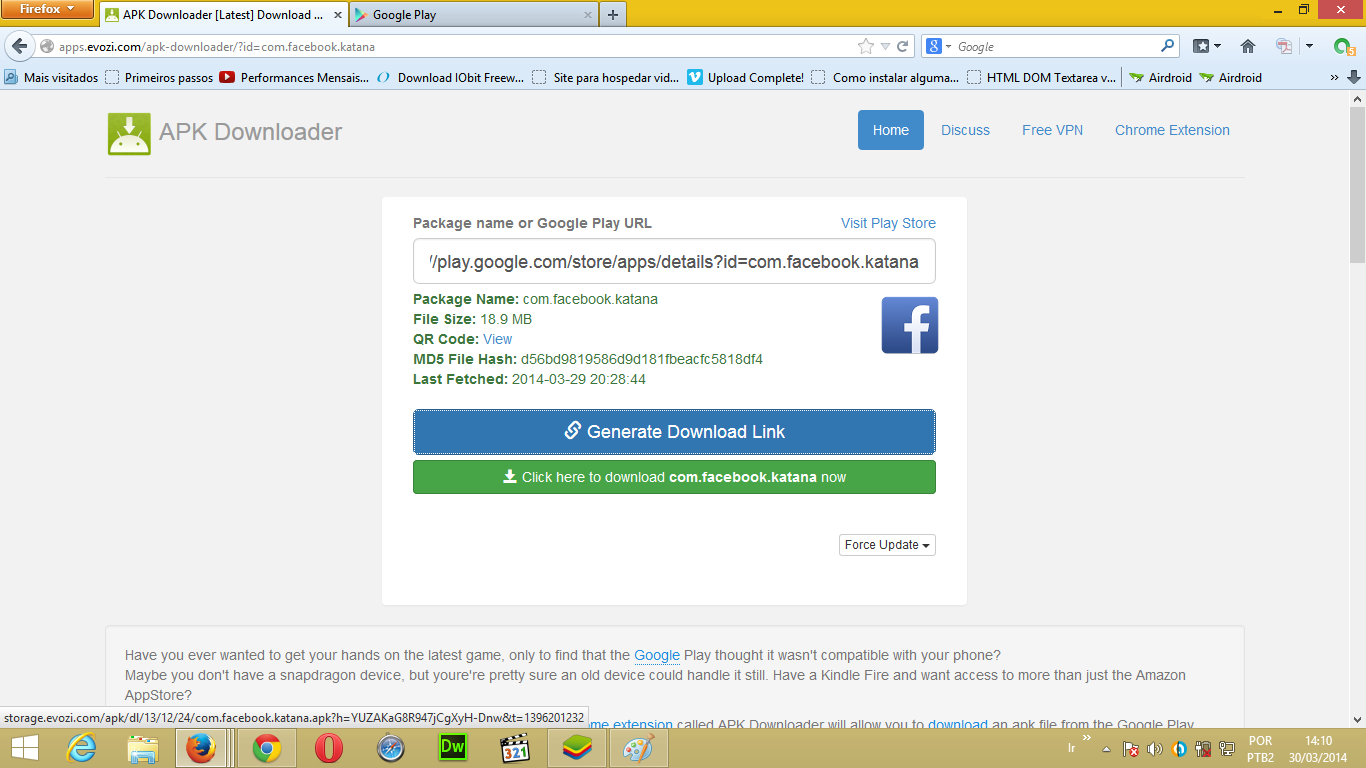Screen dimensions: 1366x768
Task: Click the MD5 hash d56bd9819586d9d181fbeacfc5818df4
Action: (642, 359)
